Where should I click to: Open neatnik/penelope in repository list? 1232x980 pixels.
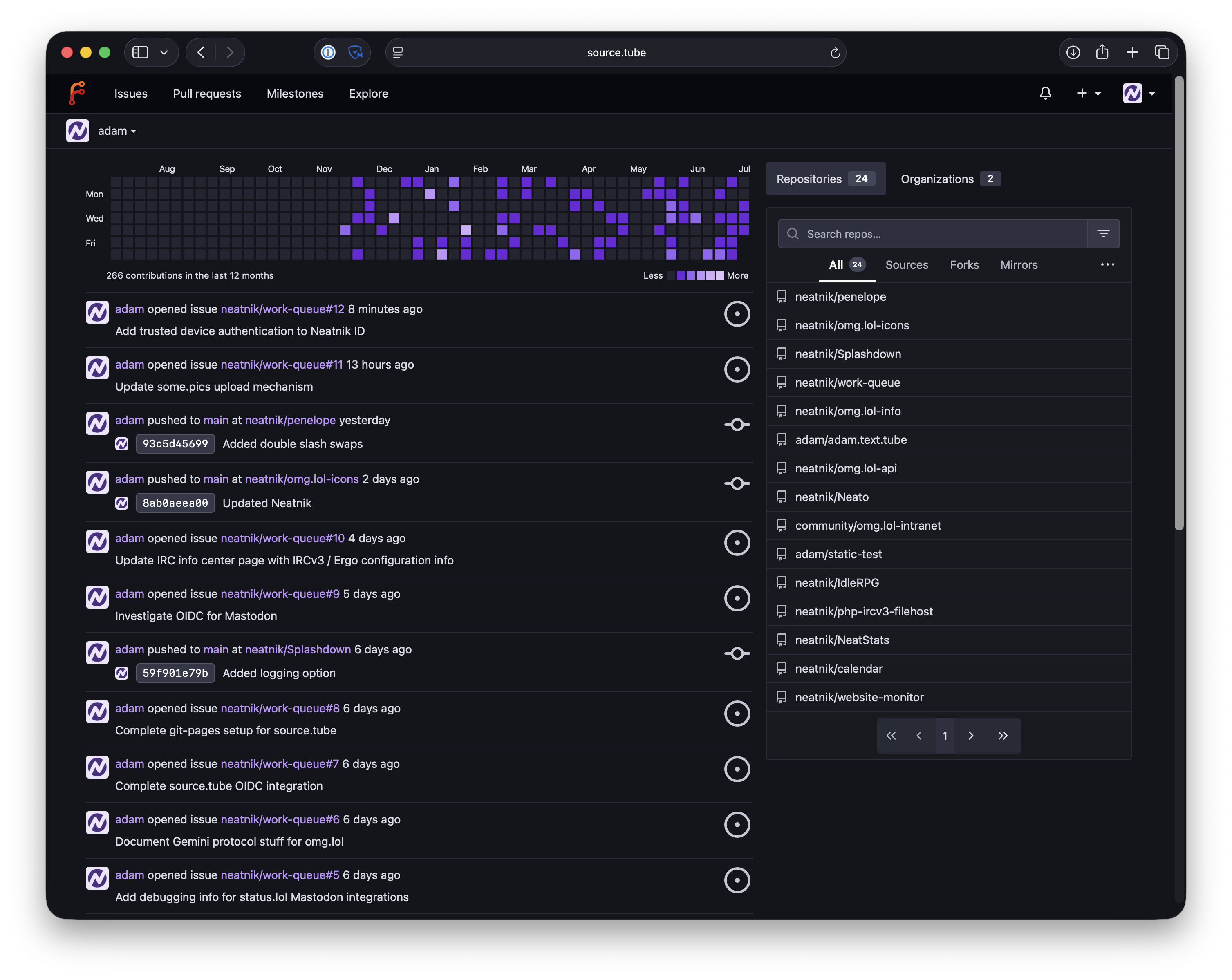pyautogui.click(x=840, y=297)
